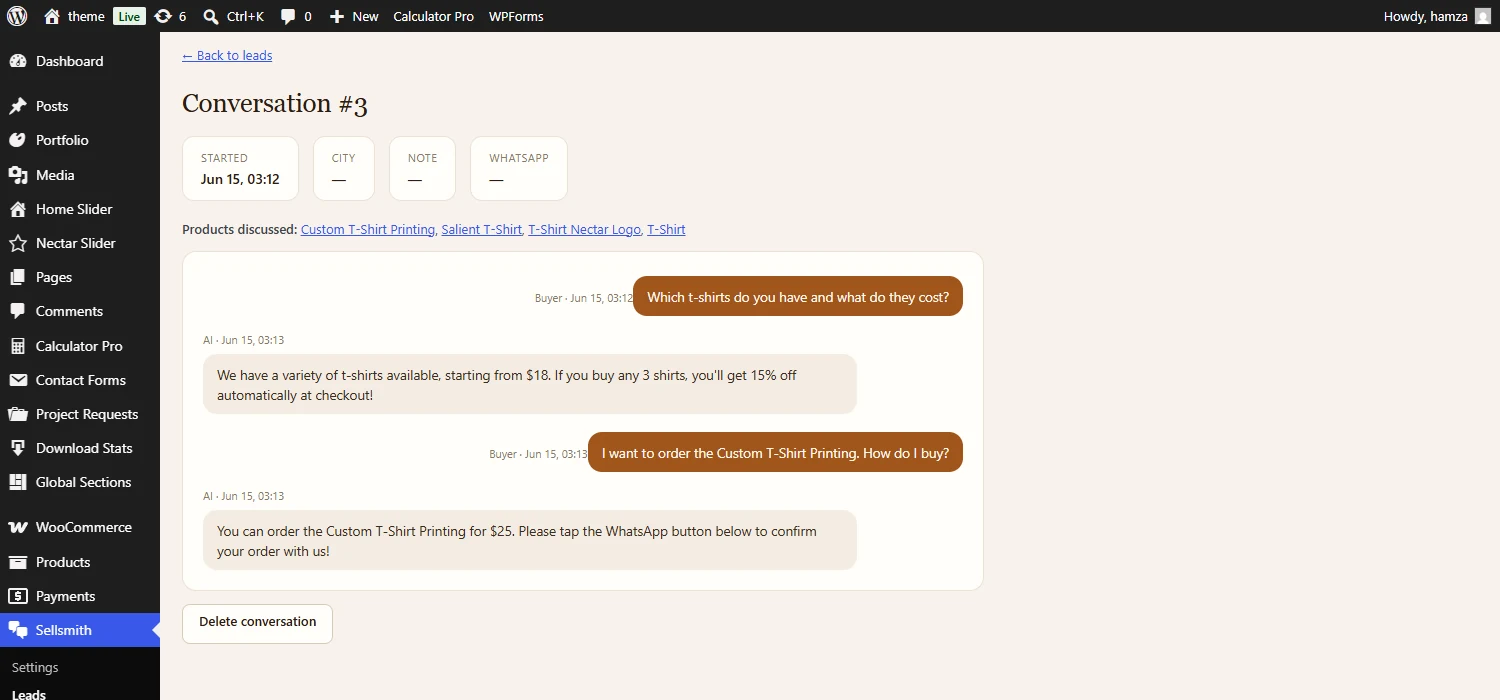Click the Portfolio sidebar icon
Viewport: 1500px width, 700px height.
[17, 140]
